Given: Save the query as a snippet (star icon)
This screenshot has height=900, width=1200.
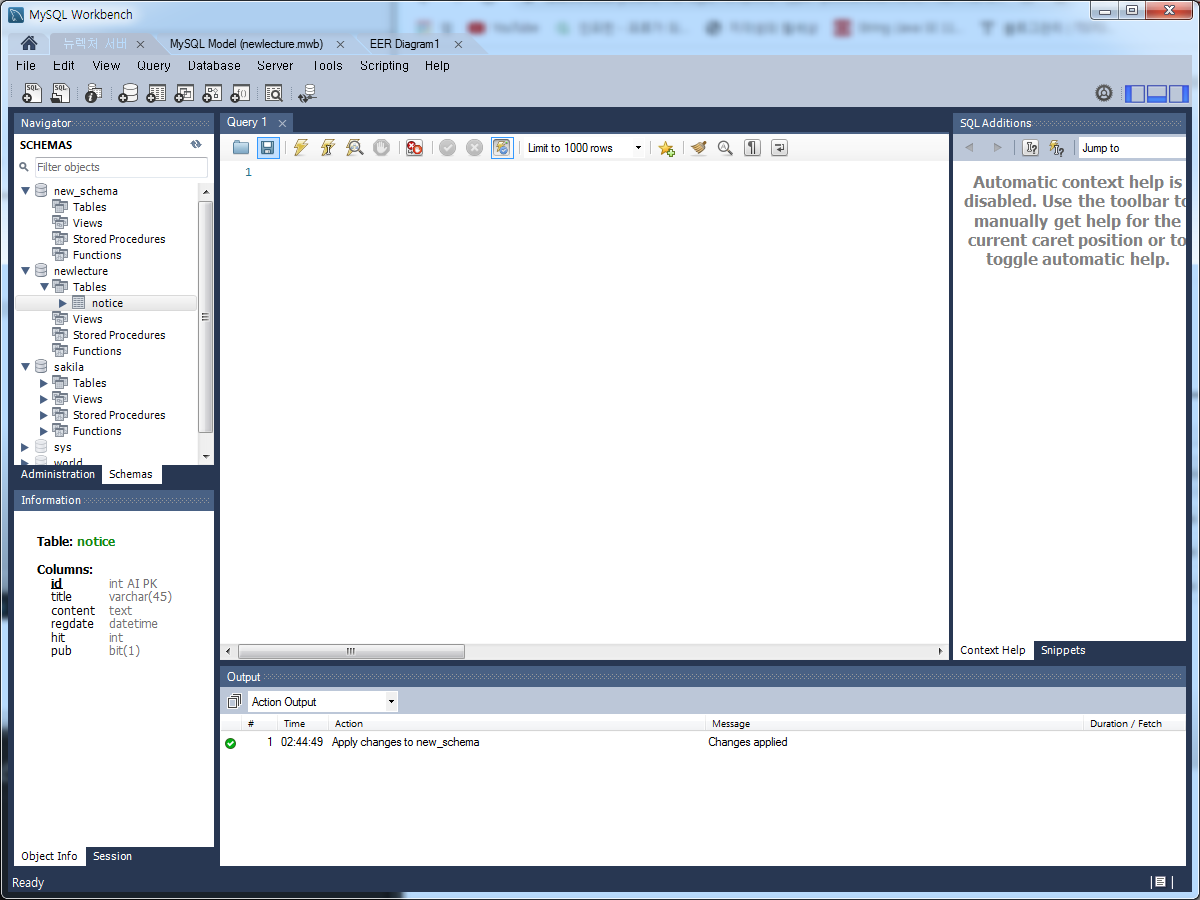Looking at the screenshot, I should coord(666,148).
